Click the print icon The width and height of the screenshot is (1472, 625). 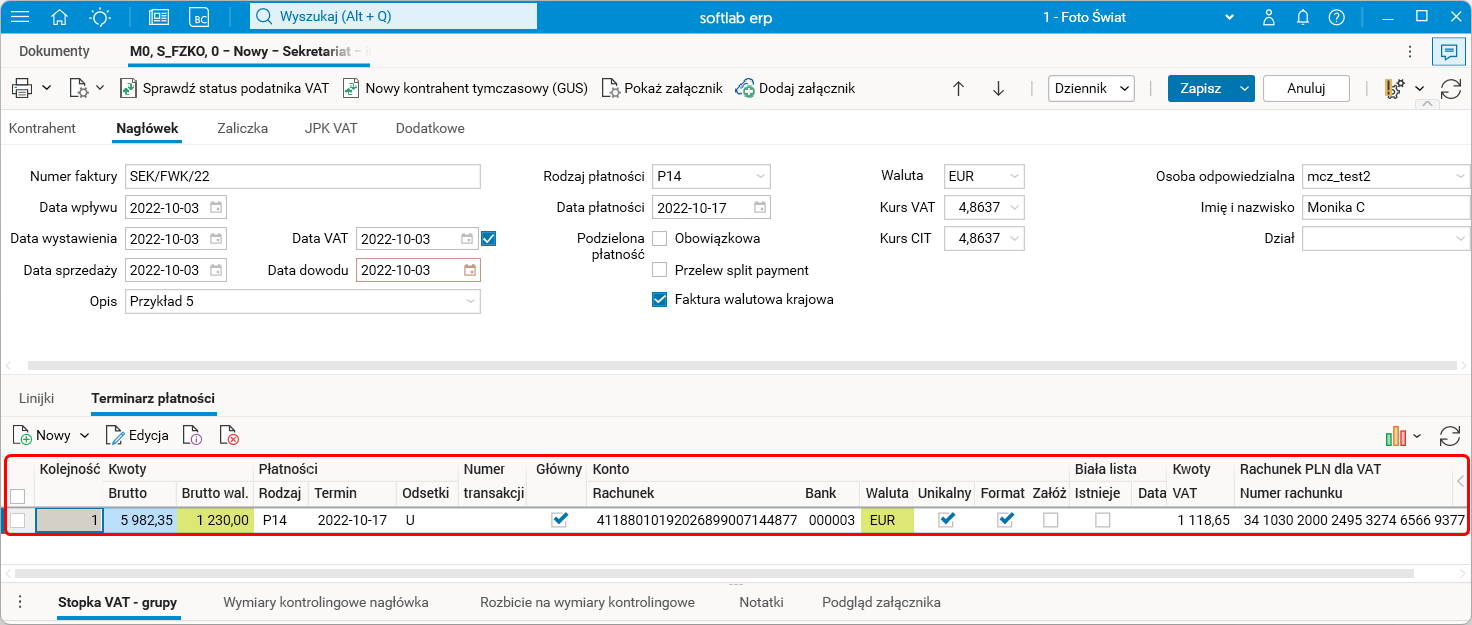(22, 88)
